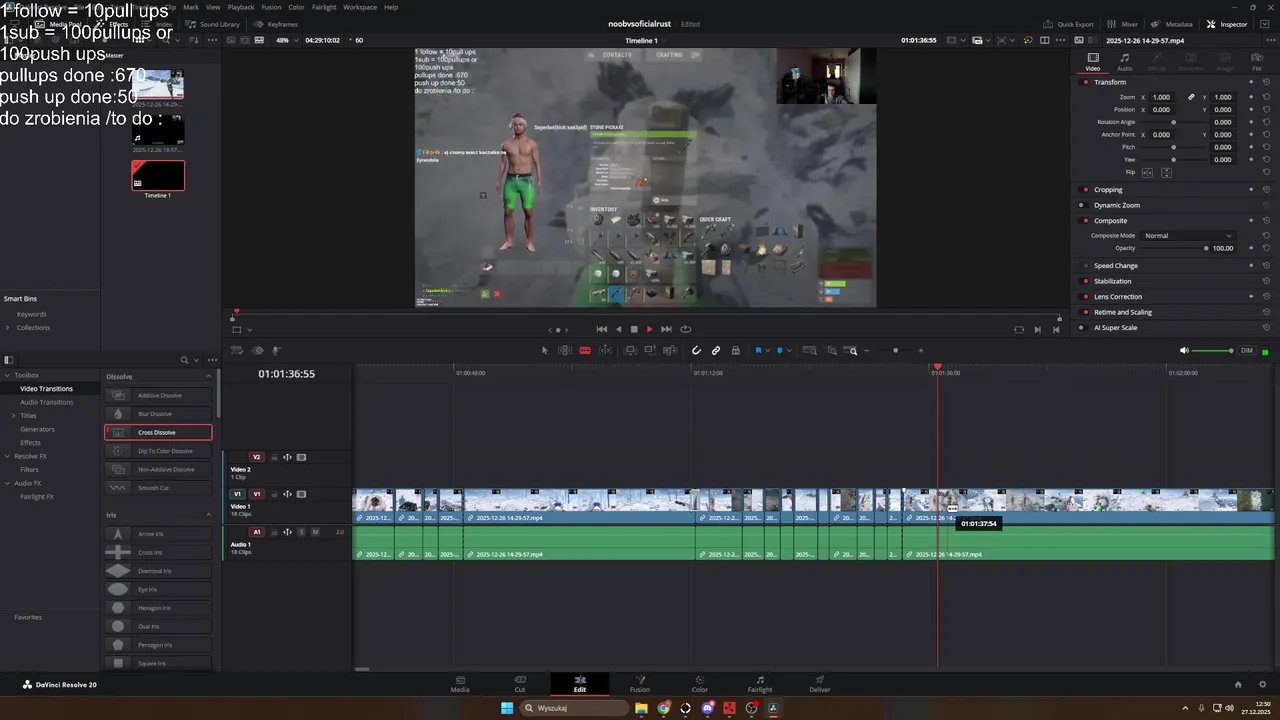The image size is (1280, 720).
Task: Adjust the monitor volume slider
Action: coord(1213,350)
